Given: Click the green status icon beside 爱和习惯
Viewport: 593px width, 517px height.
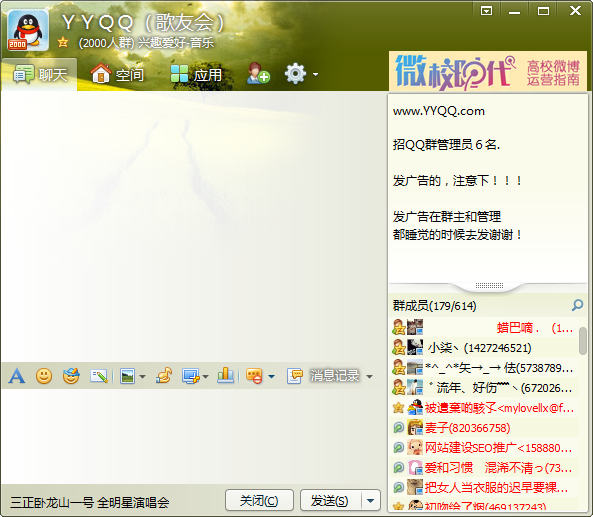Looking at the screenshot, I should pyautogui.click(x=398, y=468).
